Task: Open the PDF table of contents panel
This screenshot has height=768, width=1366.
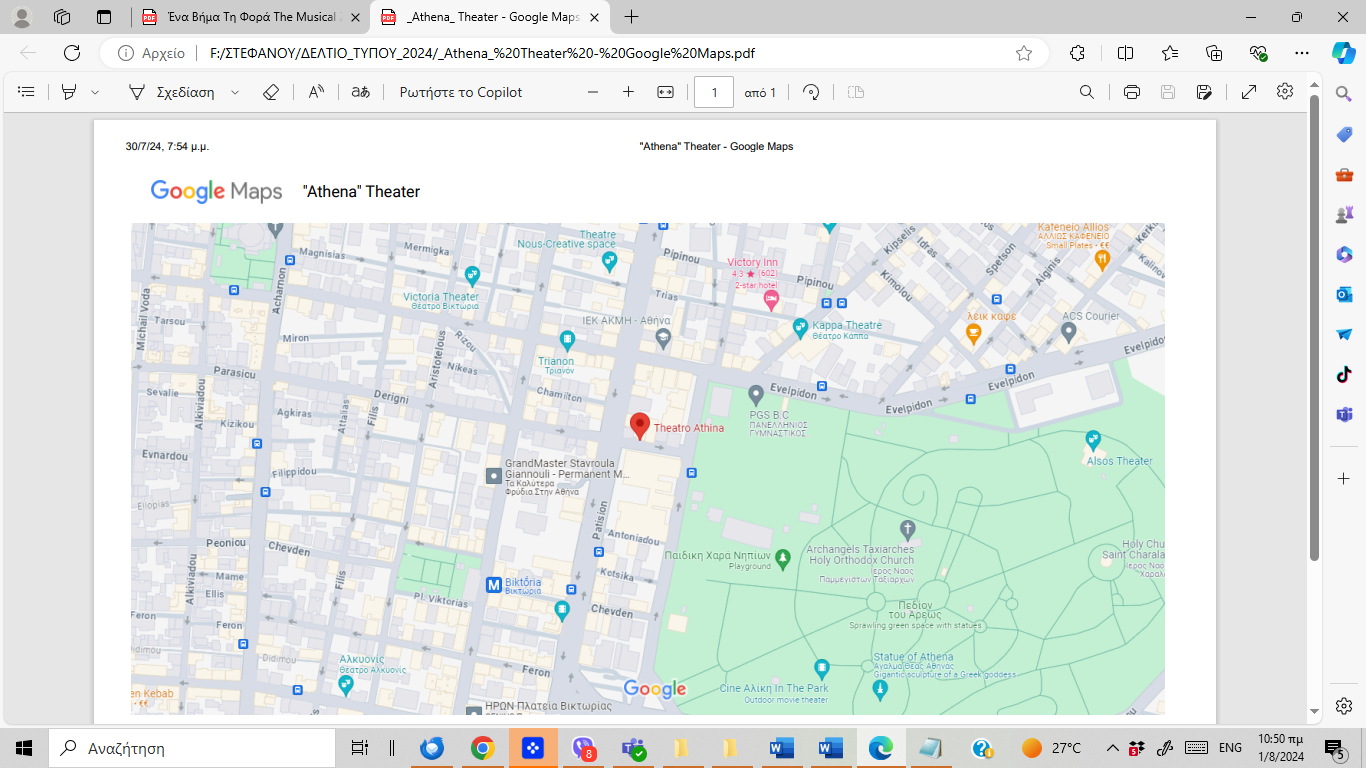Action: (x=27, y=92)
